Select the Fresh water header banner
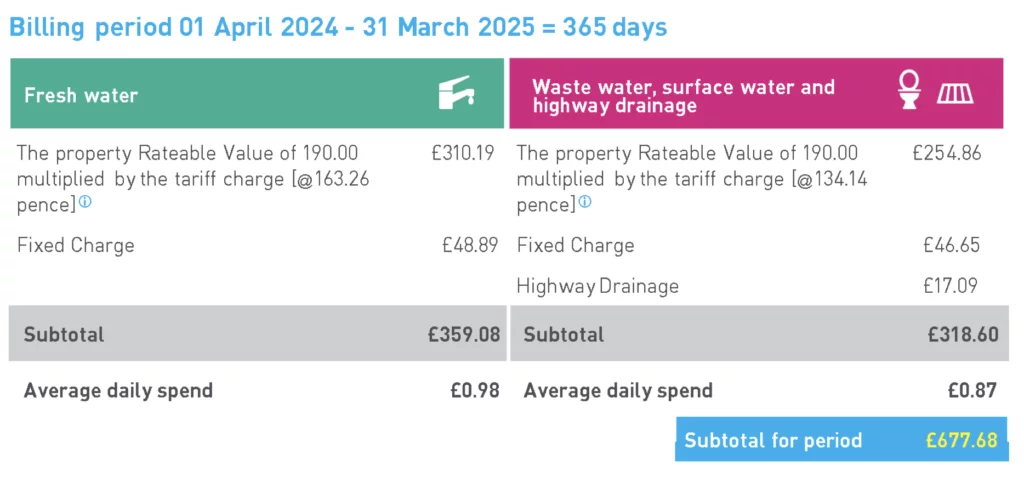Image resolution: width=1024 pixels, height=477 pixels. pyautogui.click(x=257, y=93)
